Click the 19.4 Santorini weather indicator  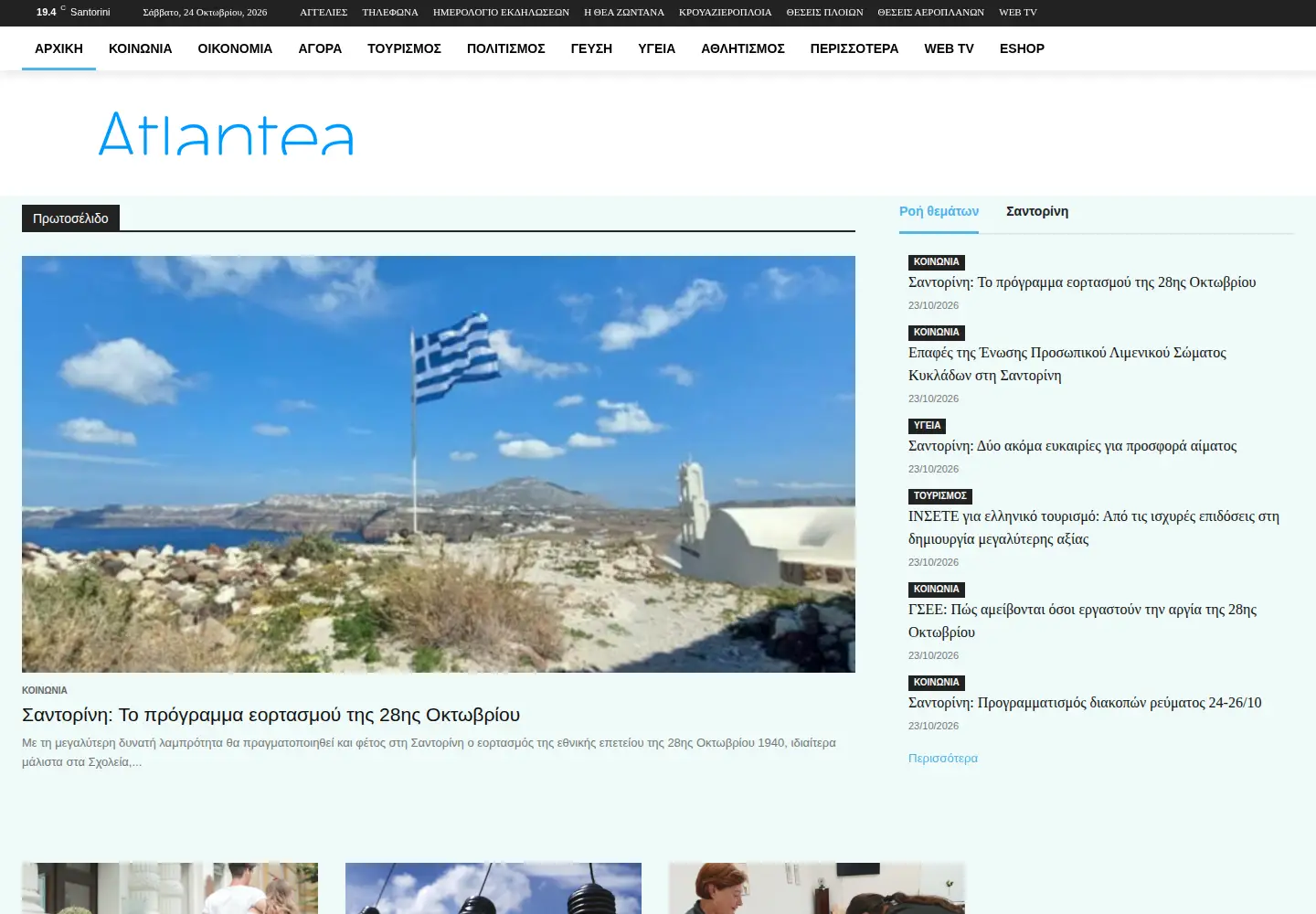(x=73, y=12)
